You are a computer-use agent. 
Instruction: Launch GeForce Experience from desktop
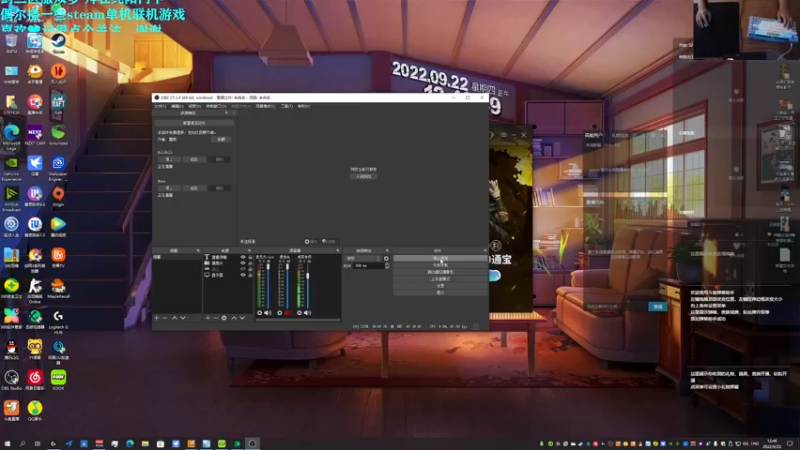click(11, 169)
